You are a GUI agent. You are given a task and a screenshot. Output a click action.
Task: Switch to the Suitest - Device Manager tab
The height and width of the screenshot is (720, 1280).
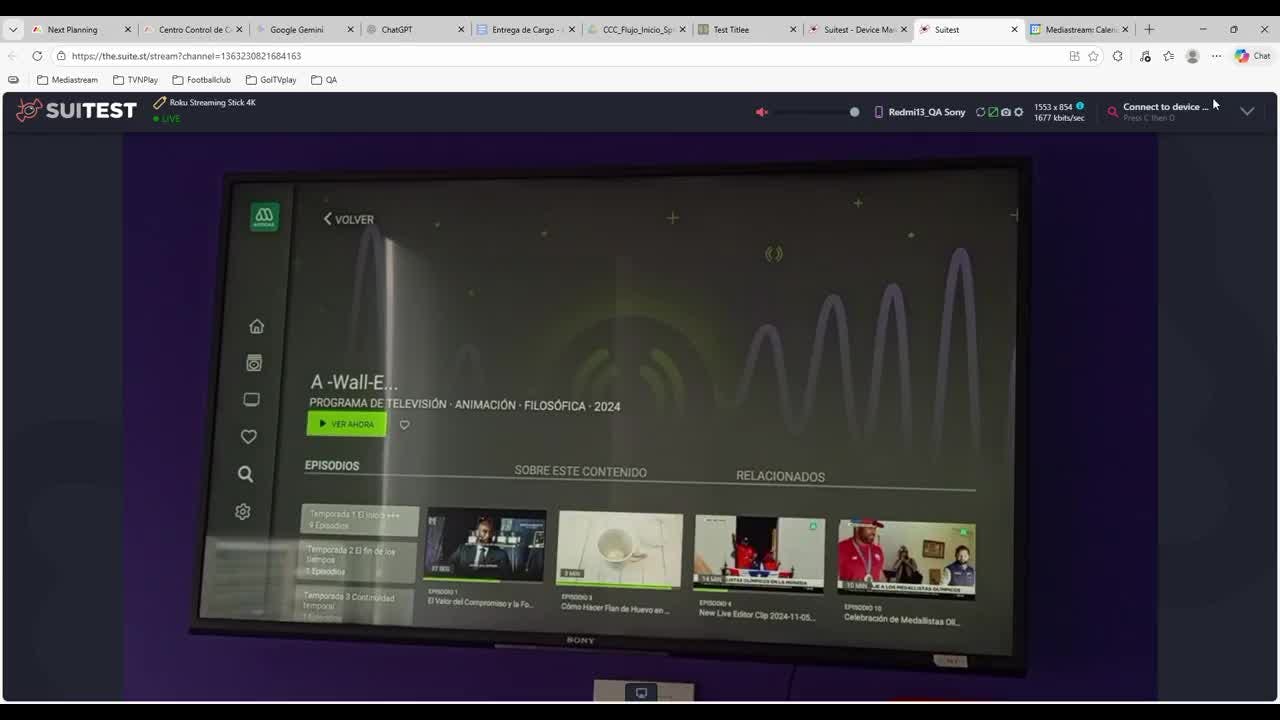coord(857,30)
